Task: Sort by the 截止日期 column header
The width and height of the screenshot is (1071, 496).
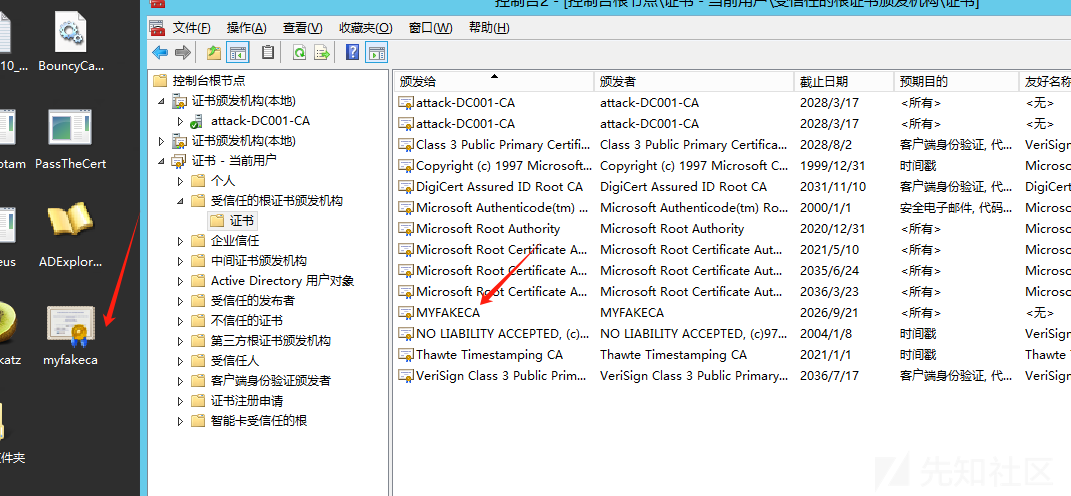Action: (x=844, y=81)
